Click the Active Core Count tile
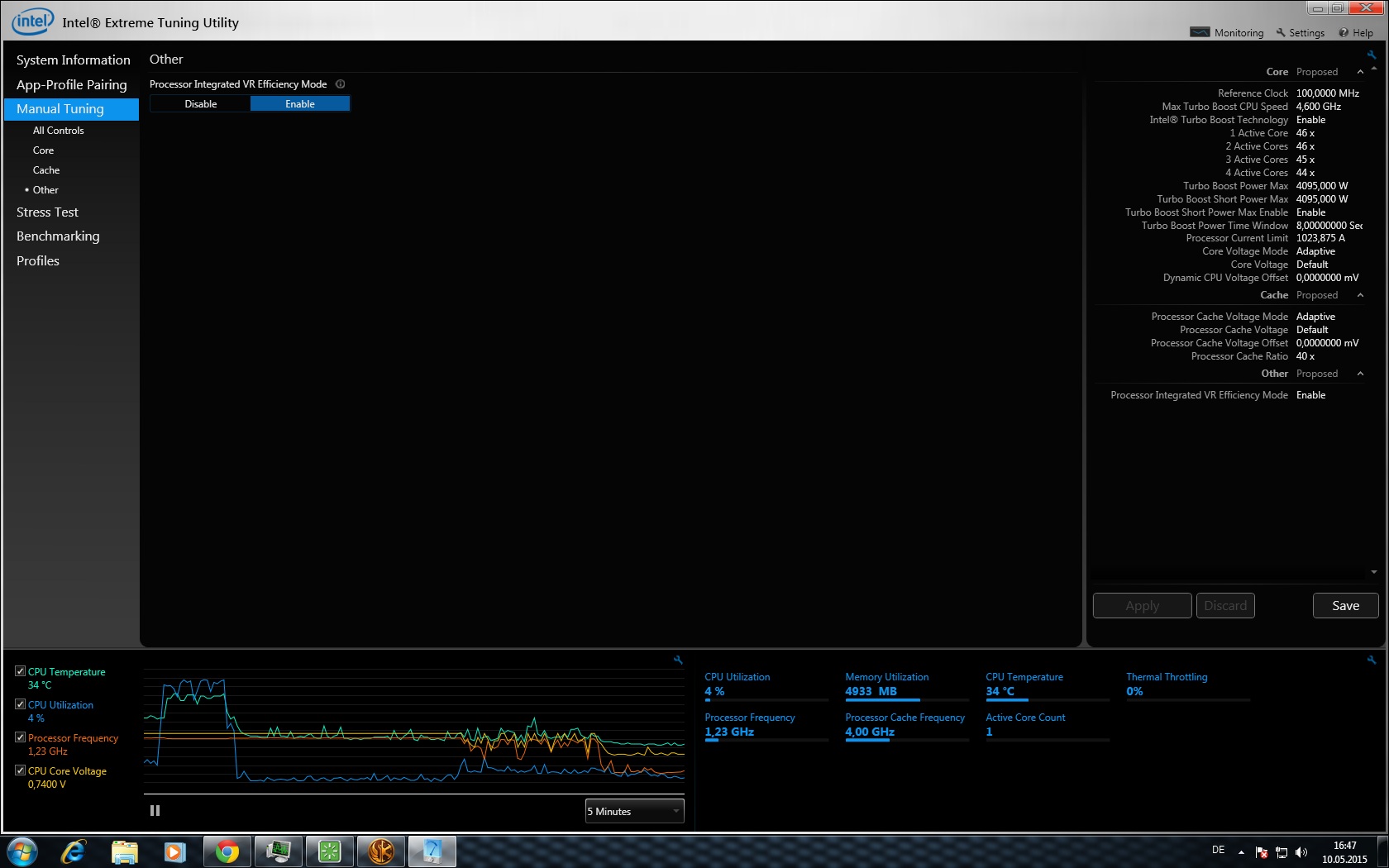This screenshot has height=868, width=1389. [x=1048, y=726]
